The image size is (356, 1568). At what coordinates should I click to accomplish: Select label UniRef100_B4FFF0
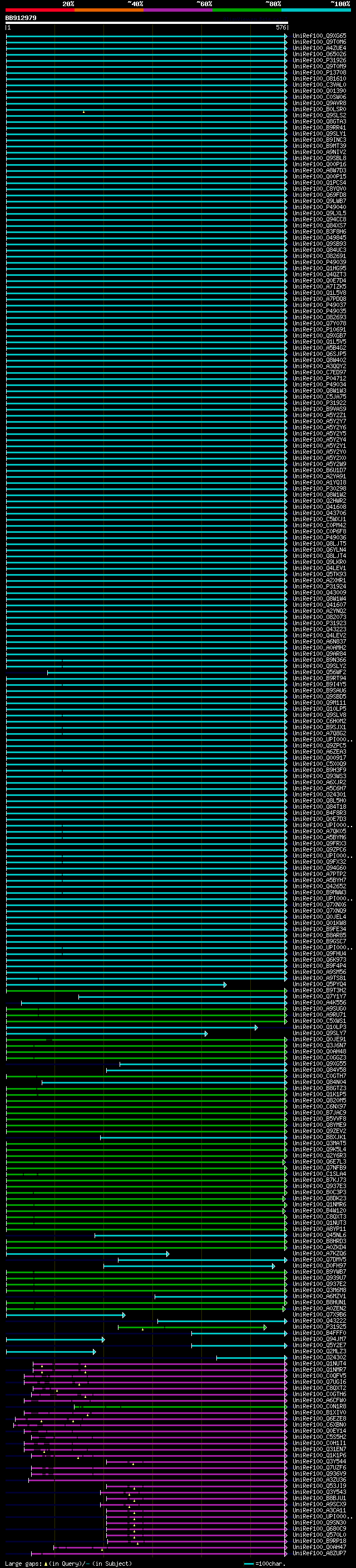[x=319, y=1333]
